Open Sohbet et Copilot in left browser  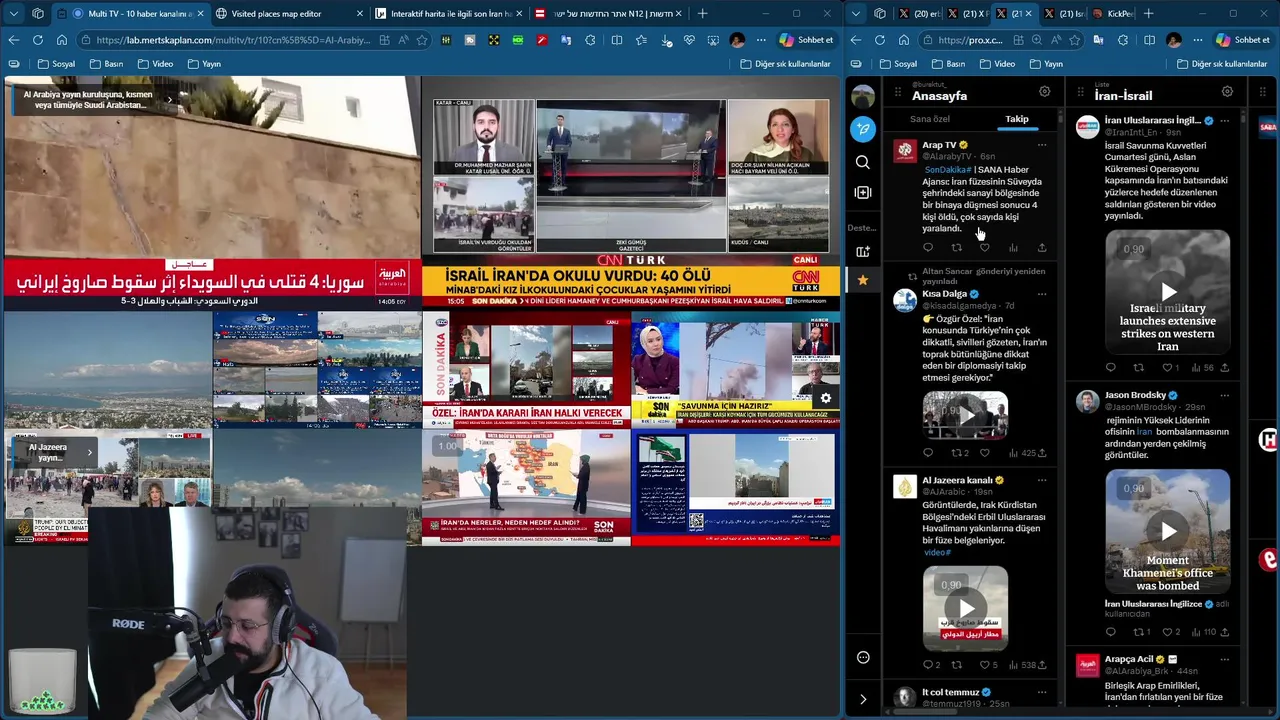point(806,40)
